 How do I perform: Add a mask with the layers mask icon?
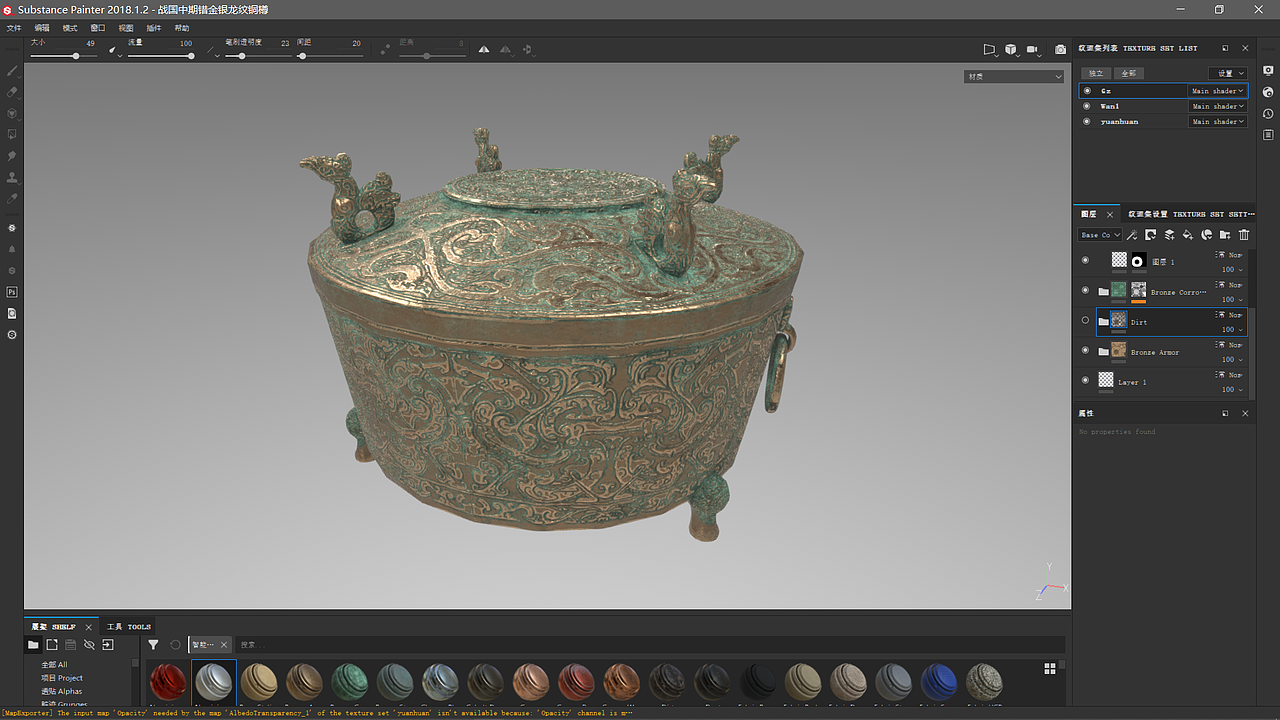click(x=1151, y=235)
